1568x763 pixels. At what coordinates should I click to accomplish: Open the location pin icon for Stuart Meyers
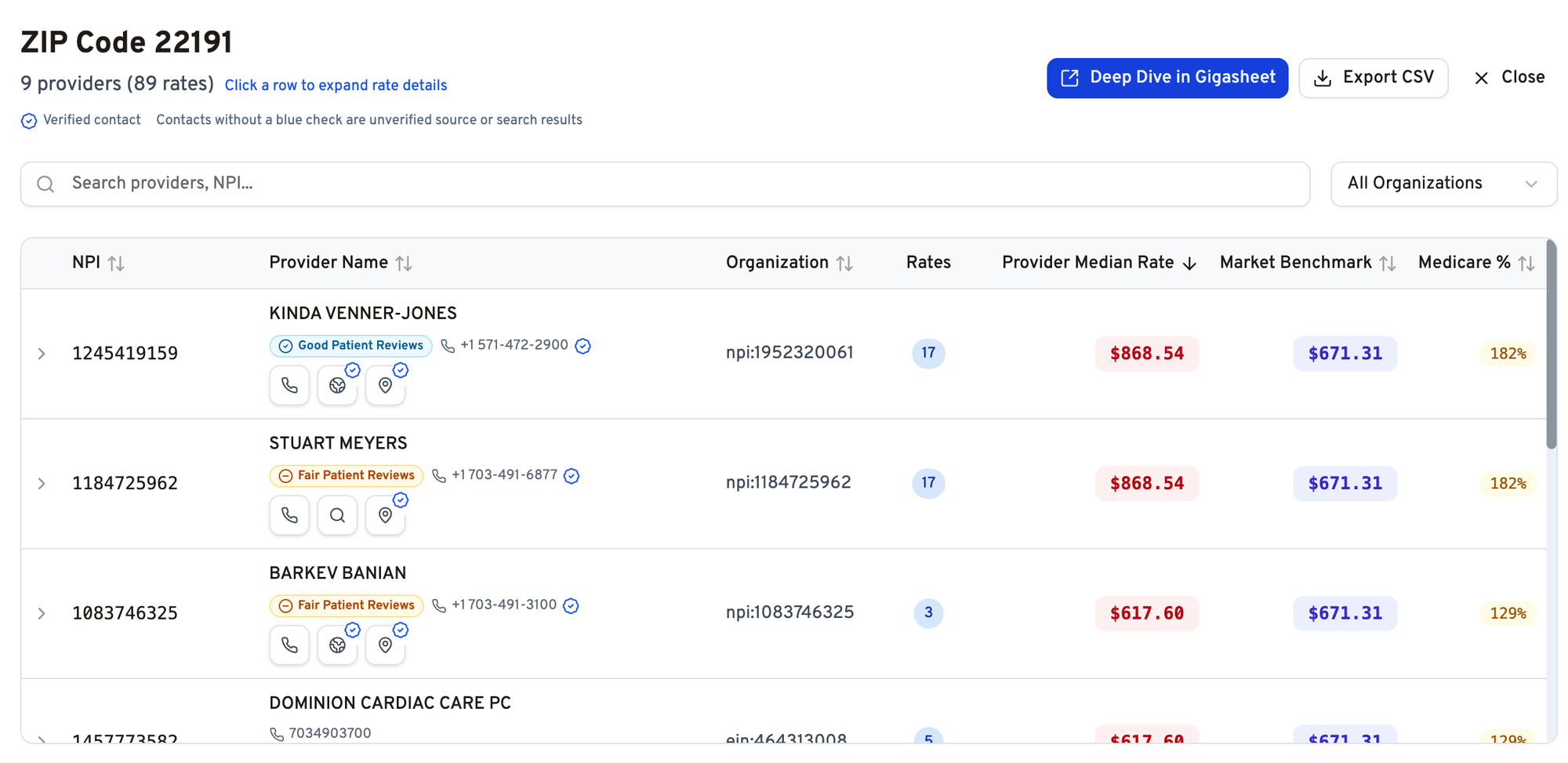[x=385, y=515]
